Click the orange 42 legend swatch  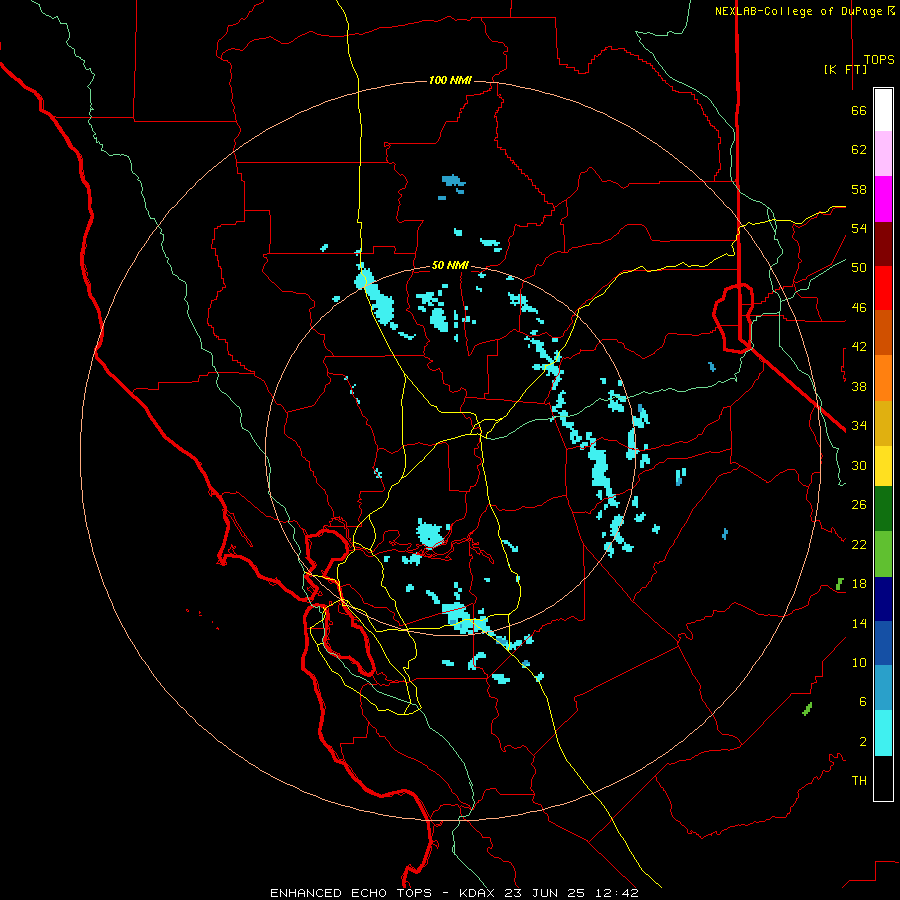pyautogui.click(x=883, y=378)
